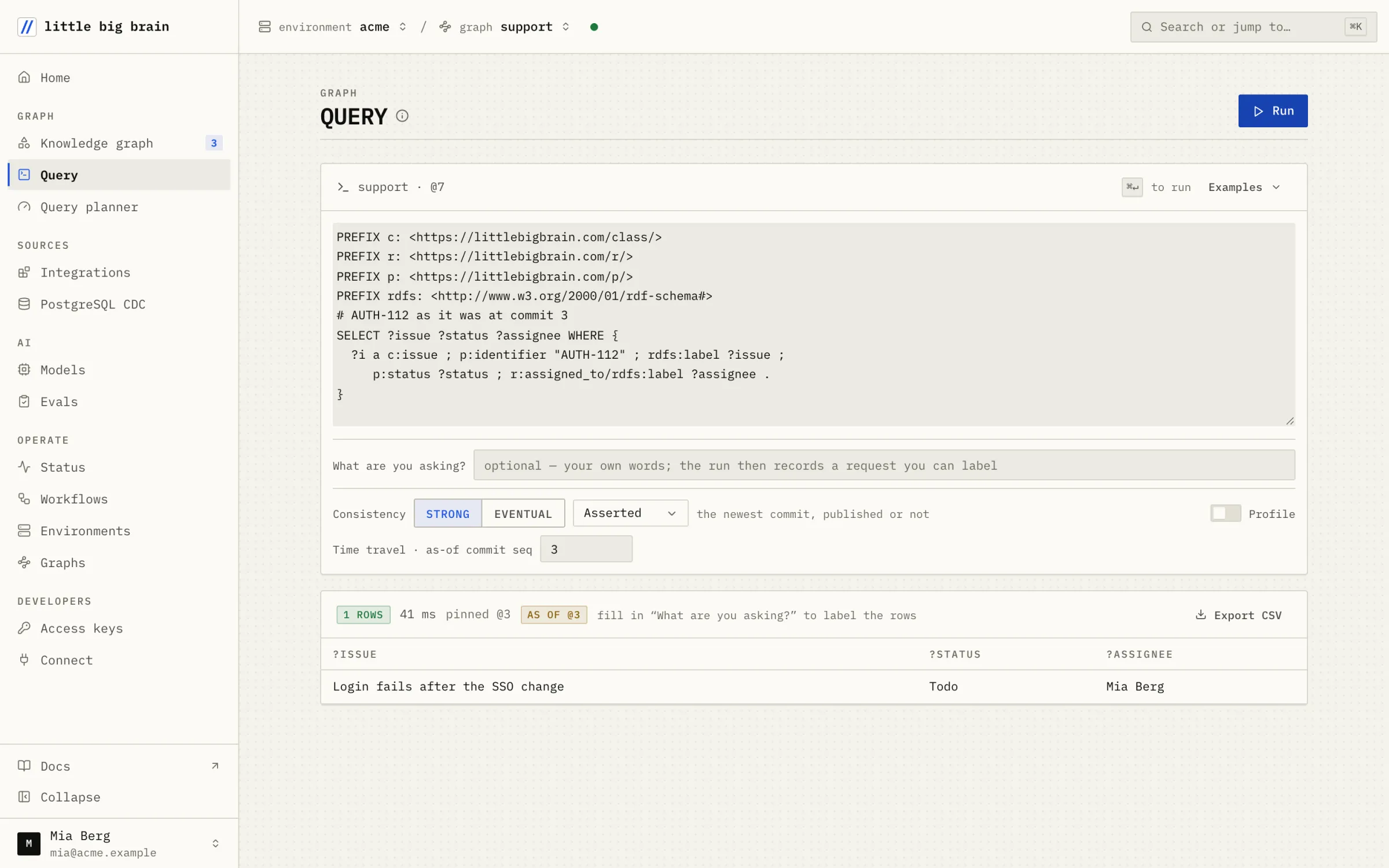Click the Evals clipboard icon

click(x=24, y=401)
